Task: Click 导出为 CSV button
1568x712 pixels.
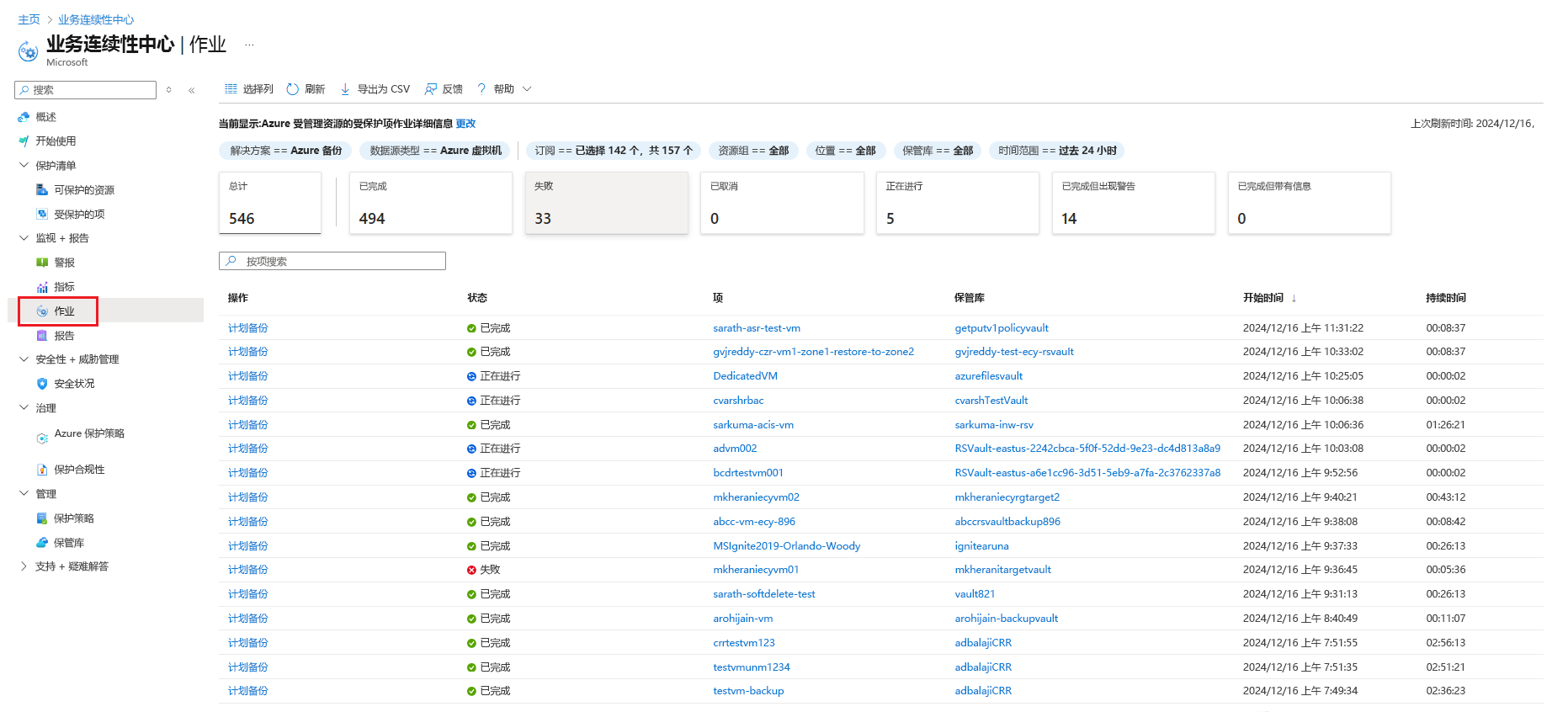Action: [x=375, y=89]
